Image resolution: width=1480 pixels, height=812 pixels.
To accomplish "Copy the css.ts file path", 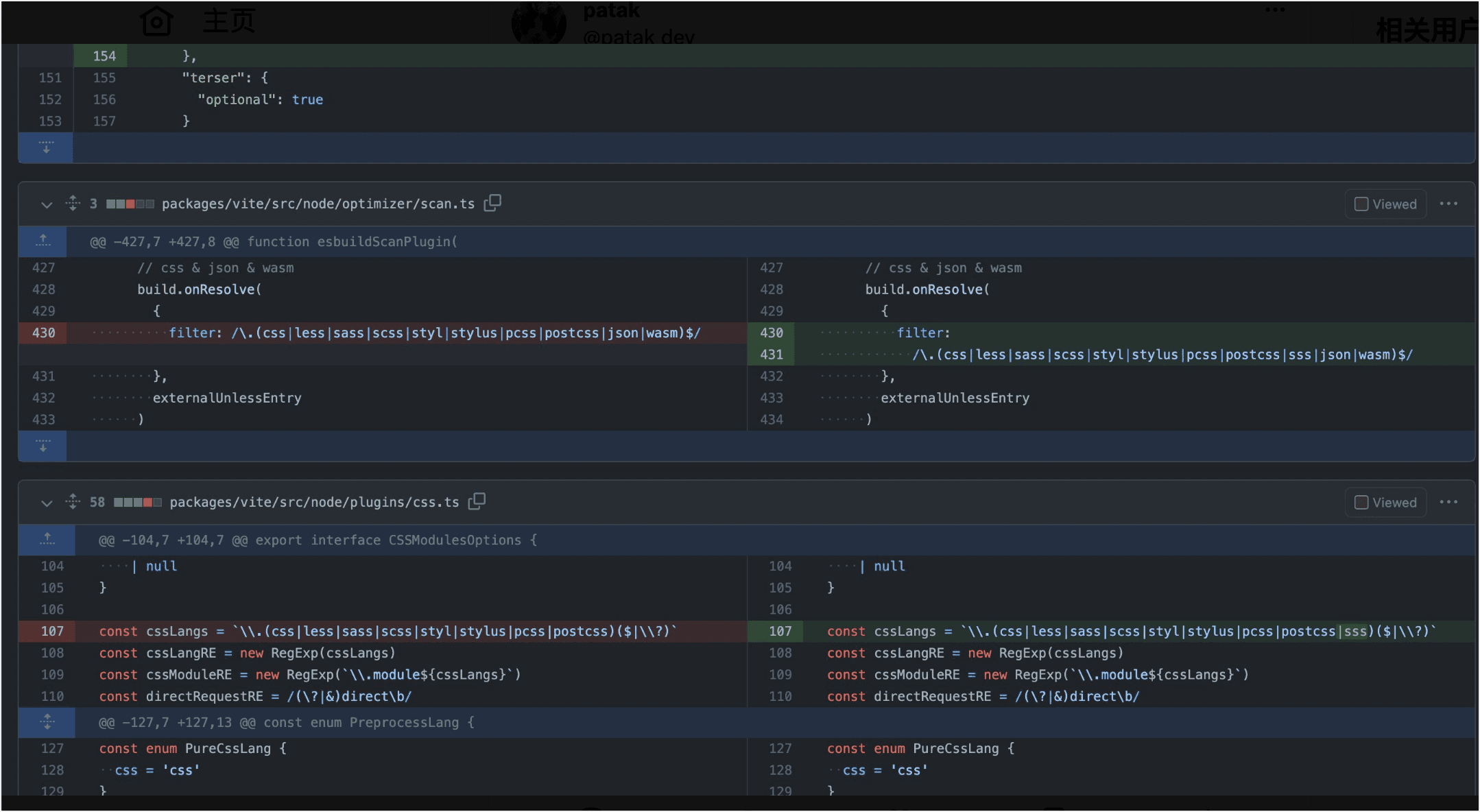I will (x=477, y=501).
